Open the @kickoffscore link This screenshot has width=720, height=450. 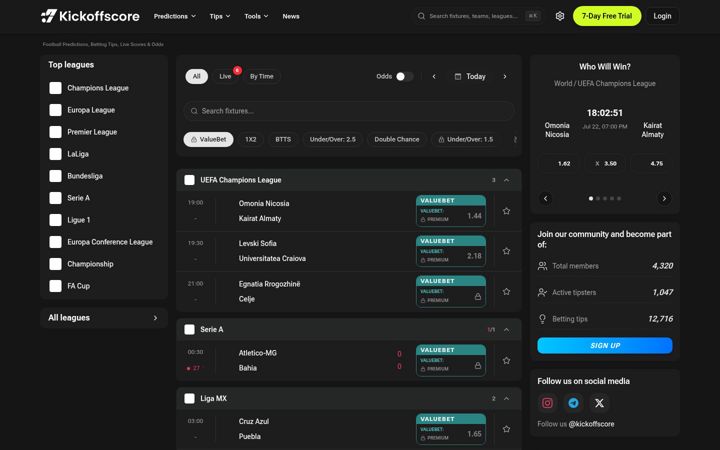(x=591, y=424)
